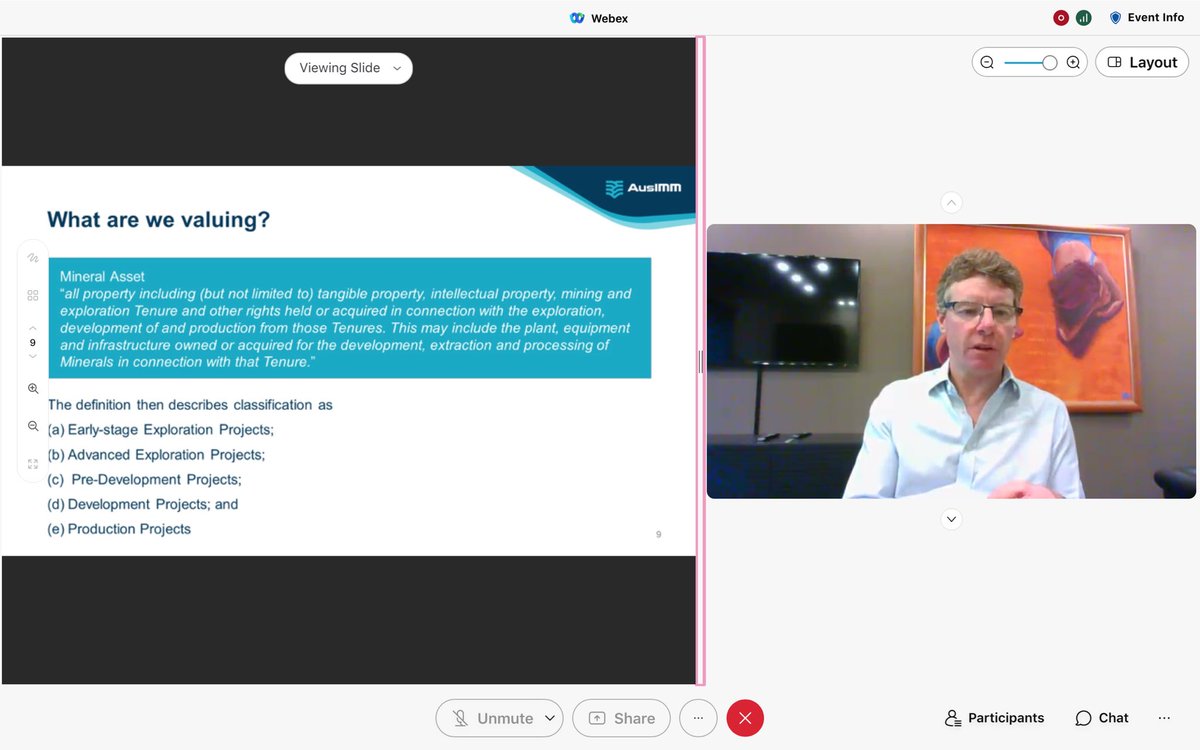This screenshot has height=750, width=1200.
Task: Open more panel options beside Chat
Action: 1164,718
